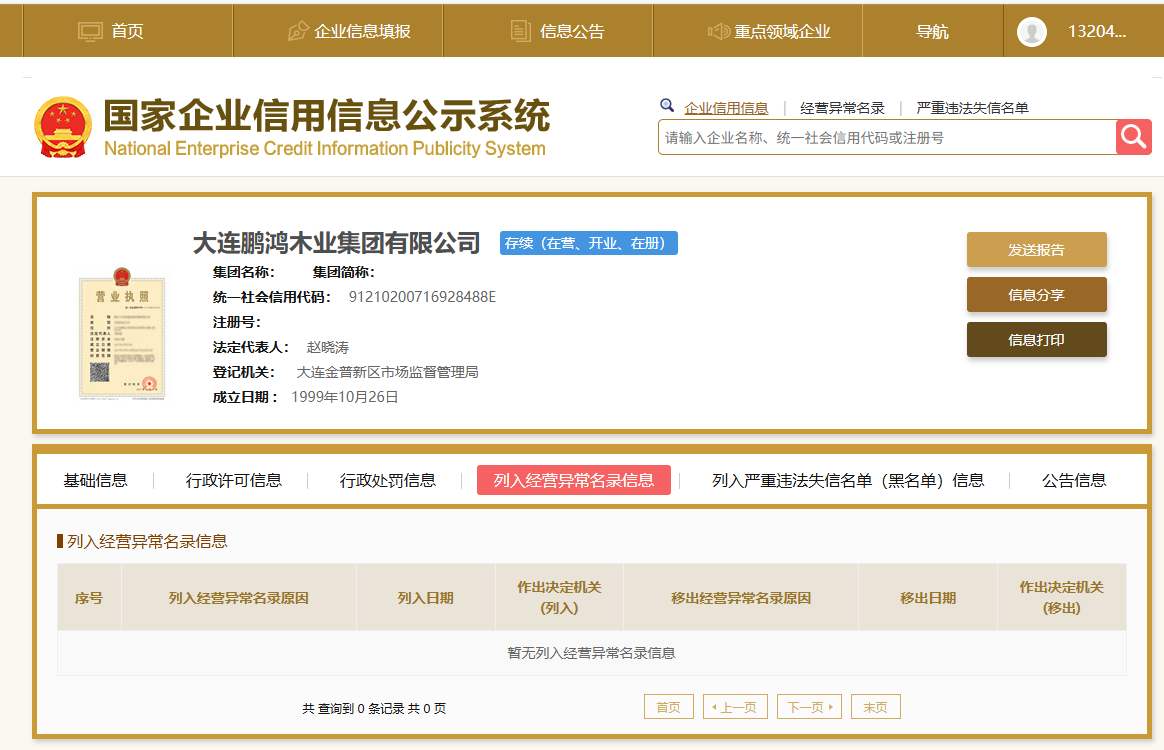Select the 经营异常名录 search category link
Viewport: 1164px width, 750px height.
coord(842,108)
